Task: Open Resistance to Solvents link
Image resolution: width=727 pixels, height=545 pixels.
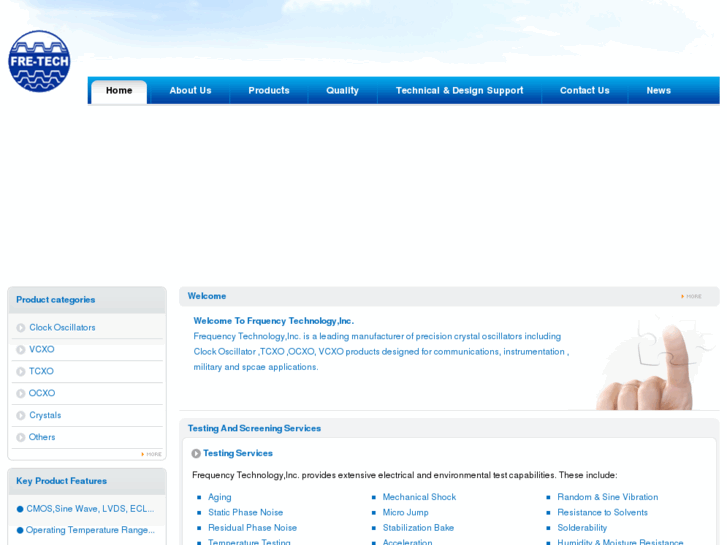Action: pos(602,512)
